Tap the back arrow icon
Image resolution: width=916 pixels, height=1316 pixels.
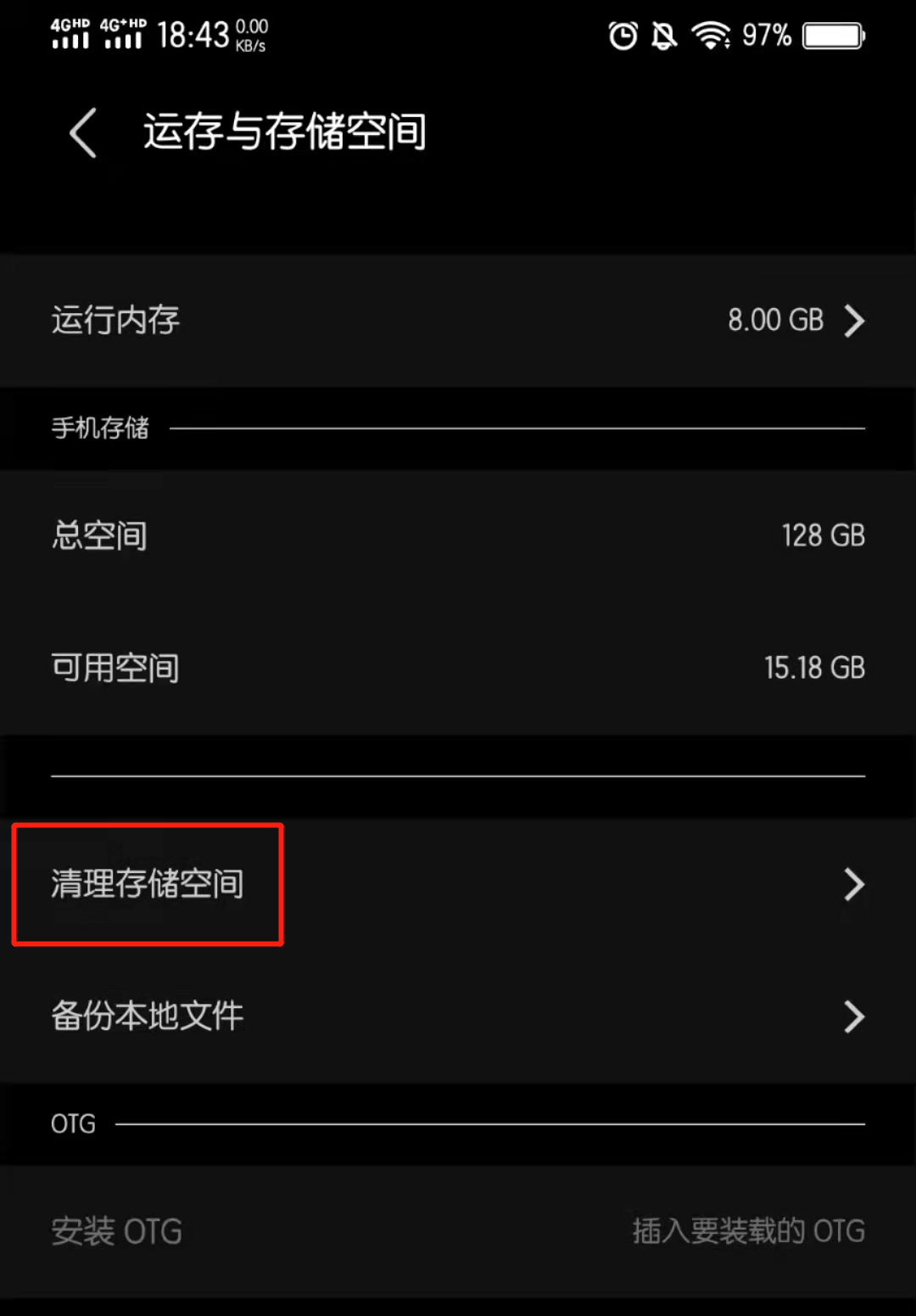pyautogui.click(x=83, y=132)
